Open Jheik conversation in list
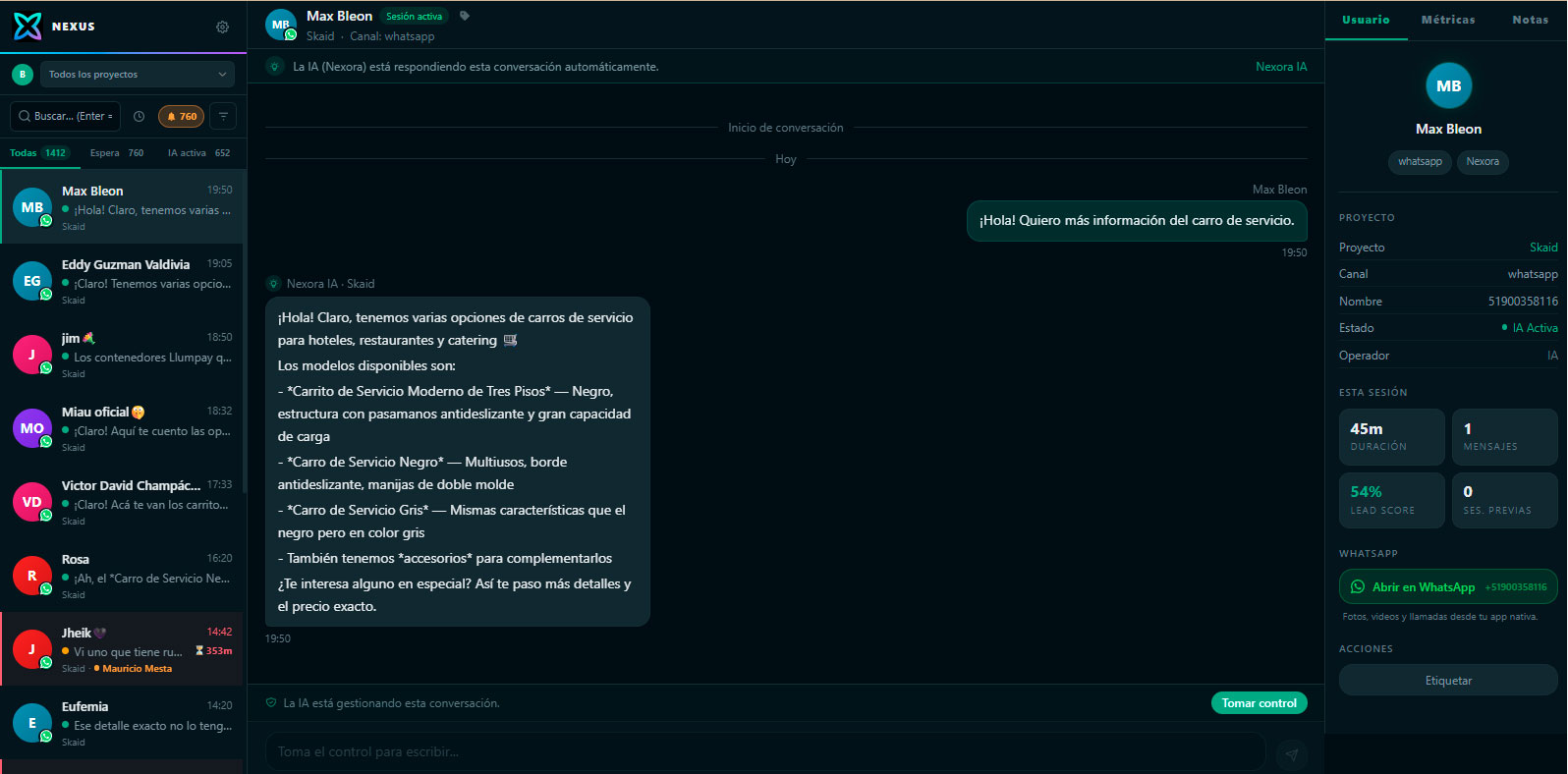 pyautogui.click(x=123, y=649)
